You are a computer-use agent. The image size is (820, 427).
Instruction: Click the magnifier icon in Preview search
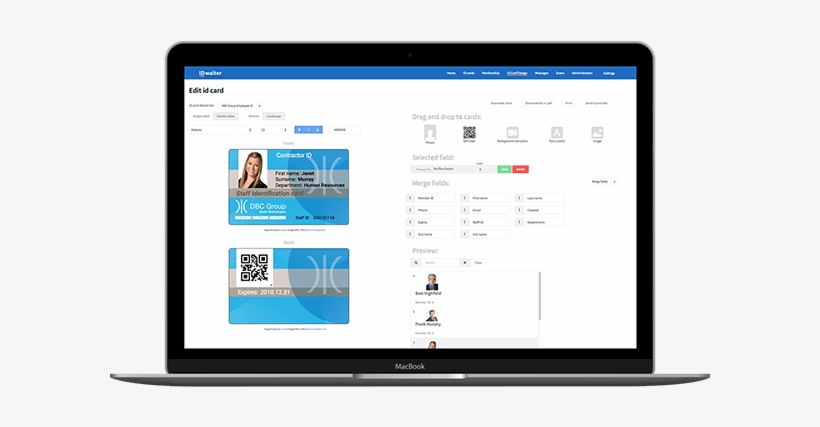click(418, 262)
